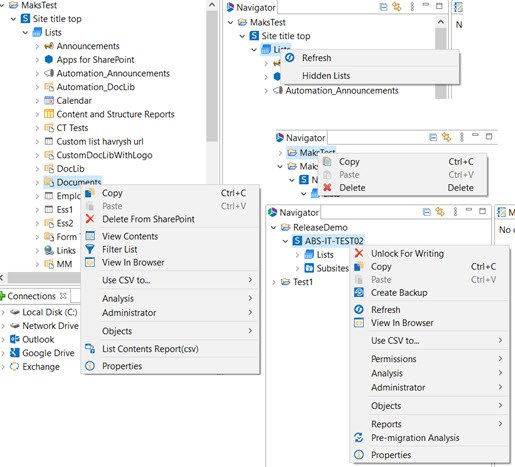The height and width of the screenshot is (467, 515).
Task: Select Automation_DocLib in left tree
Action: click(96, 87)
